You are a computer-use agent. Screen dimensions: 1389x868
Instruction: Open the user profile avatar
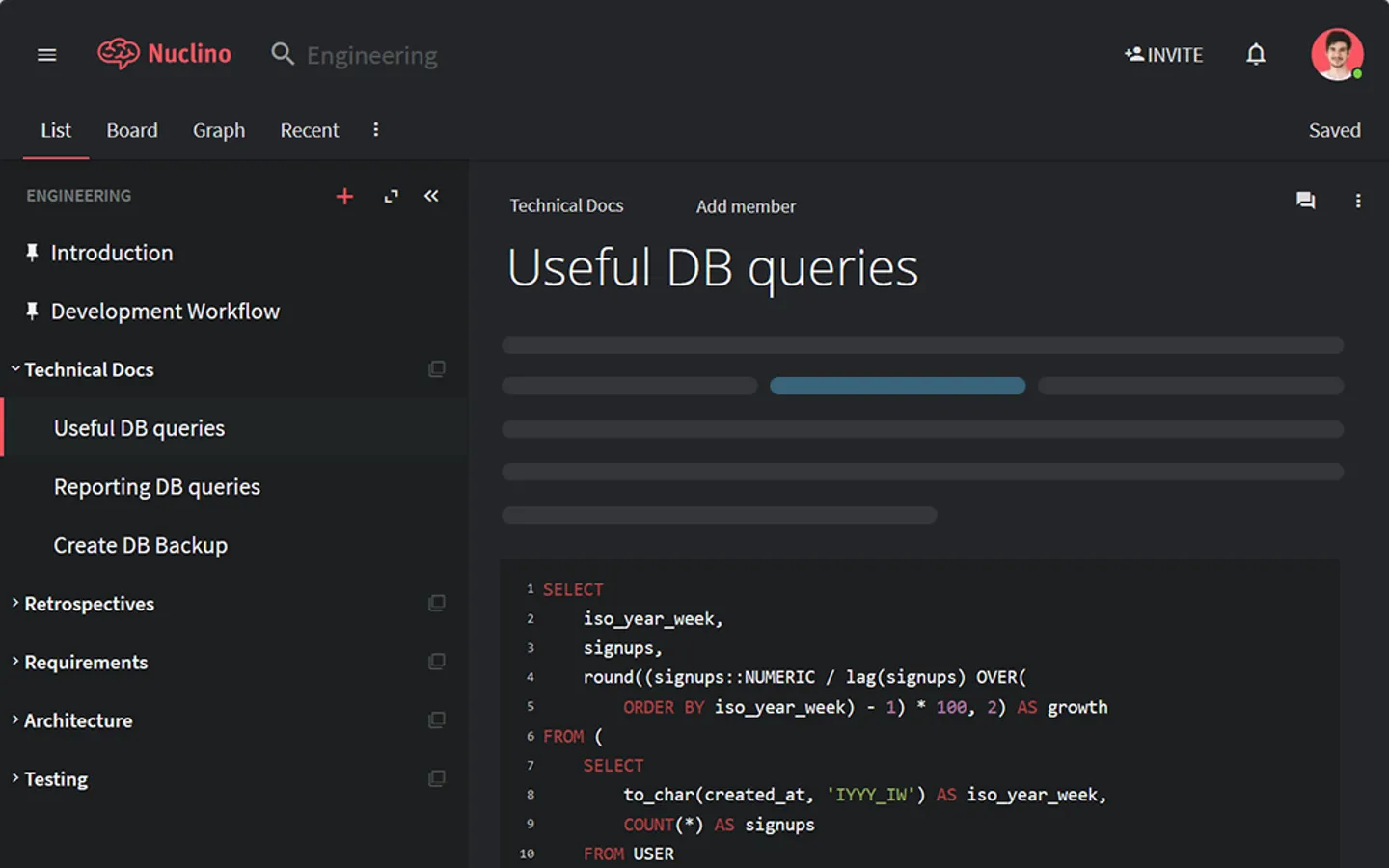pos(1337,54)
